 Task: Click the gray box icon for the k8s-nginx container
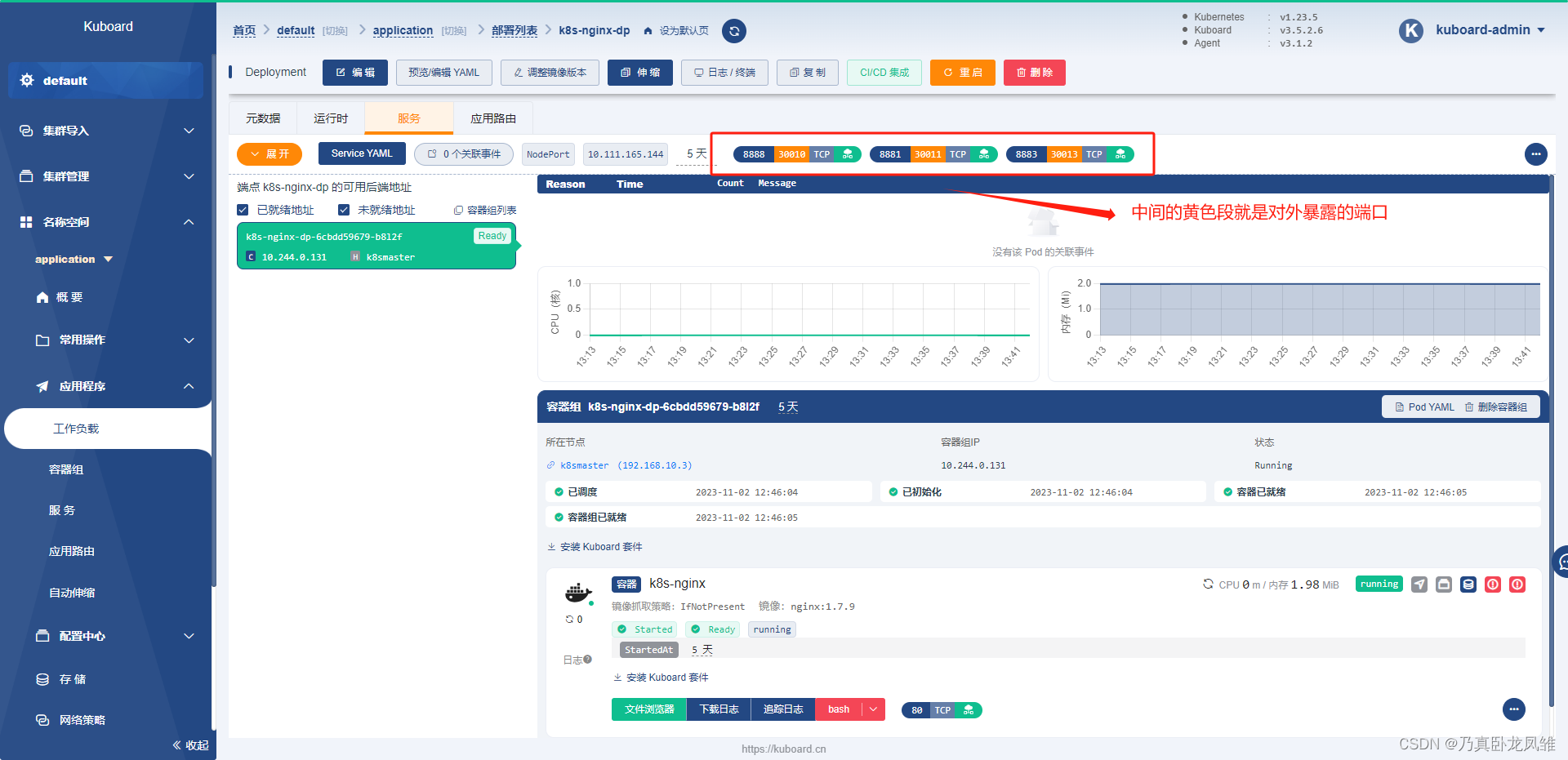point(1444,584)
